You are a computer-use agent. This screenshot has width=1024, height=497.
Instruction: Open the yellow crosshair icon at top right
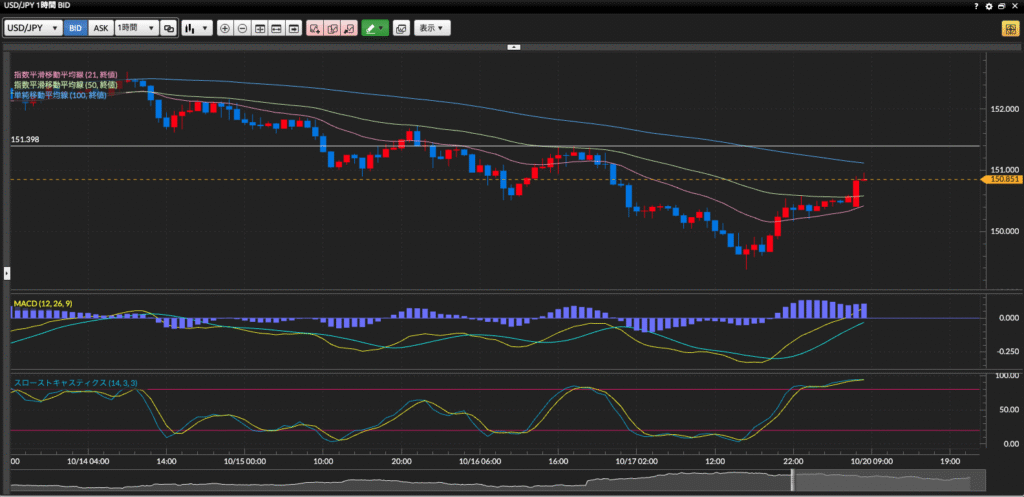1010,28
